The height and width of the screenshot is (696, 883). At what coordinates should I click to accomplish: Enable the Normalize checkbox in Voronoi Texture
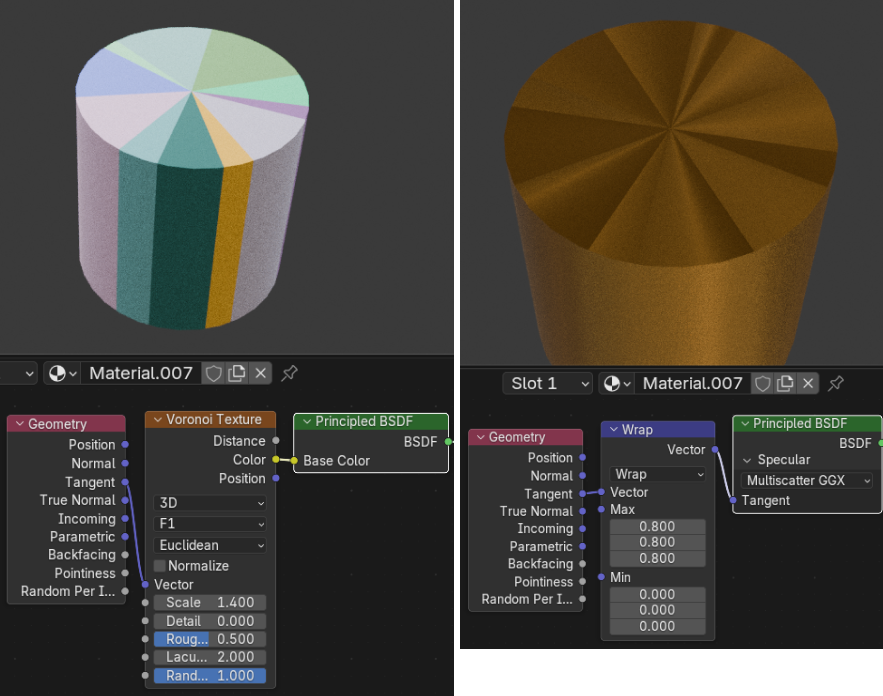(x=160, y=566)
